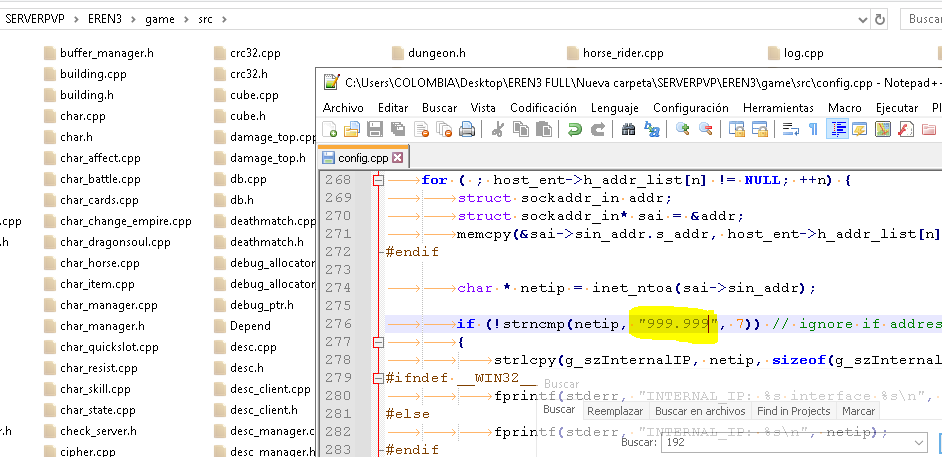Open the Herramientas menu
Screen dimensions: 942x457
[778, 108]
